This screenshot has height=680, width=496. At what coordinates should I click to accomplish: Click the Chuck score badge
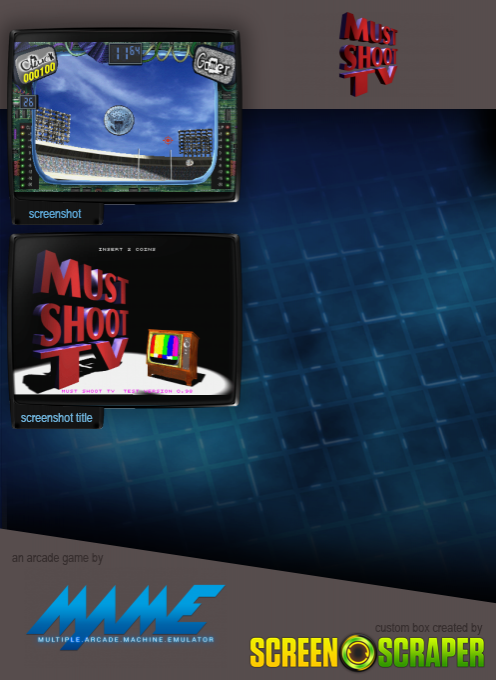38,65
